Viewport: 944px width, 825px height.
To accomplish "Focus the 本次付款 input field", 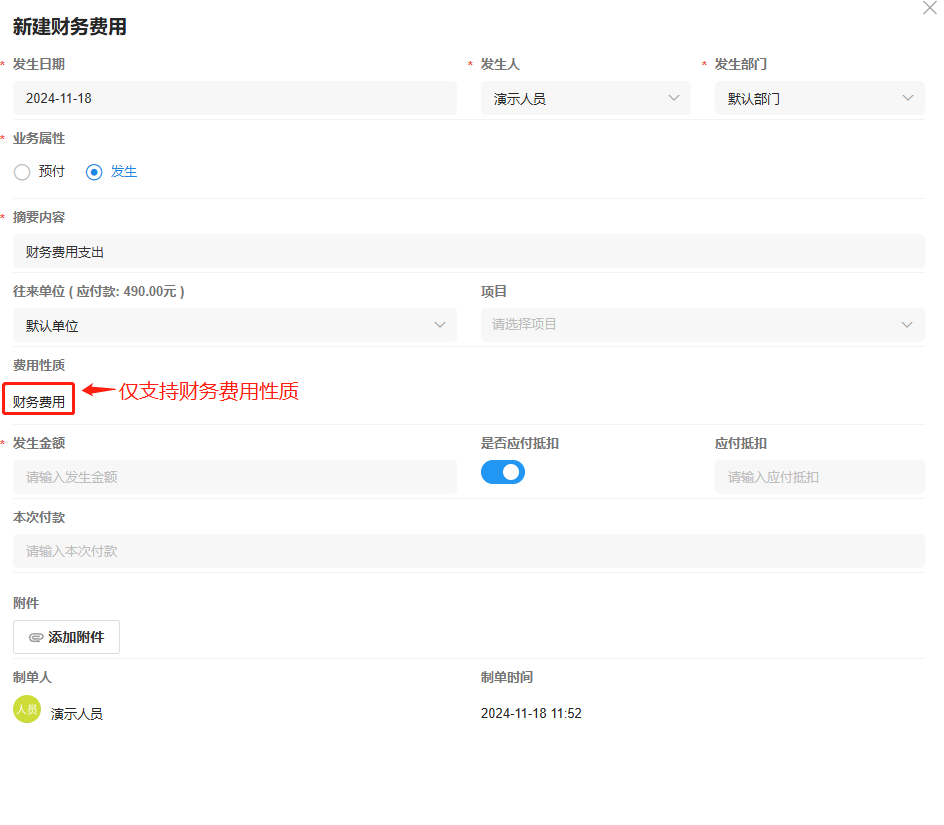I will coord(468,551).
